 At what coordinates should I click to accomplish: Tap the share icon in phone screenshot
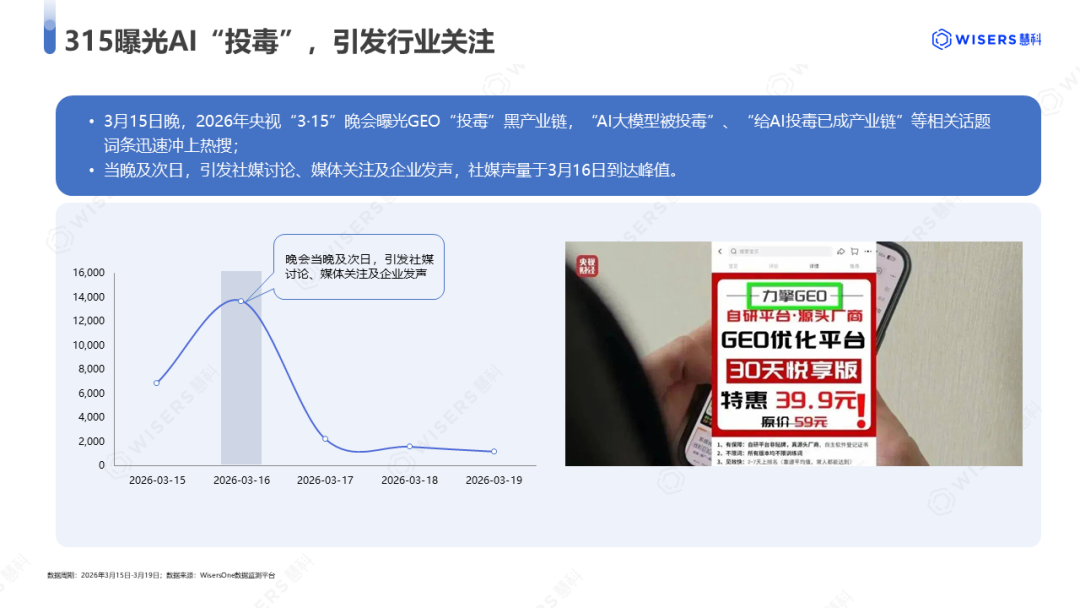[841, 250]
